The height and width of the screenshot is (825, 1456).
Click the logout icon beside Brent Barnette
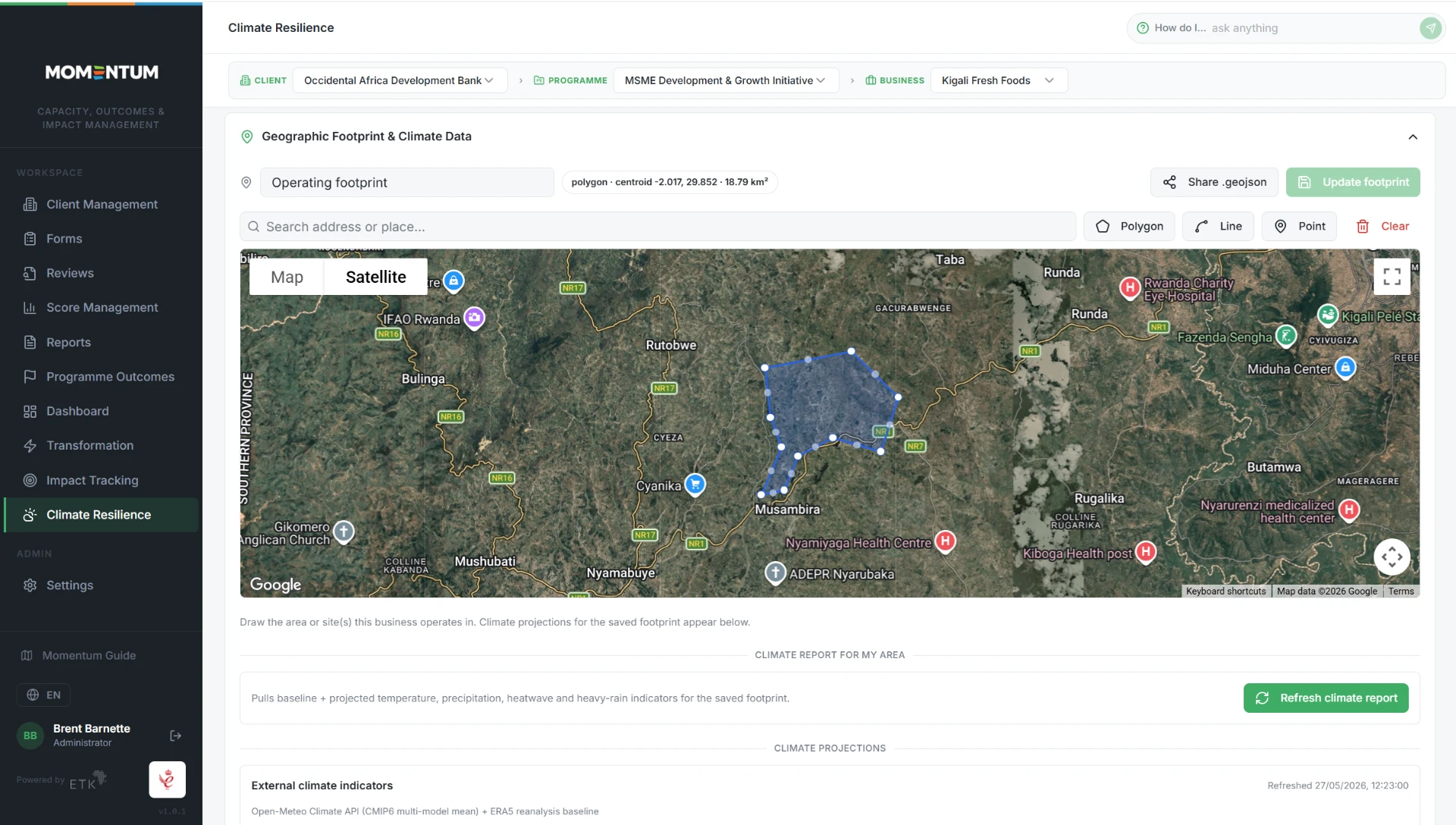tap(176, 736)
